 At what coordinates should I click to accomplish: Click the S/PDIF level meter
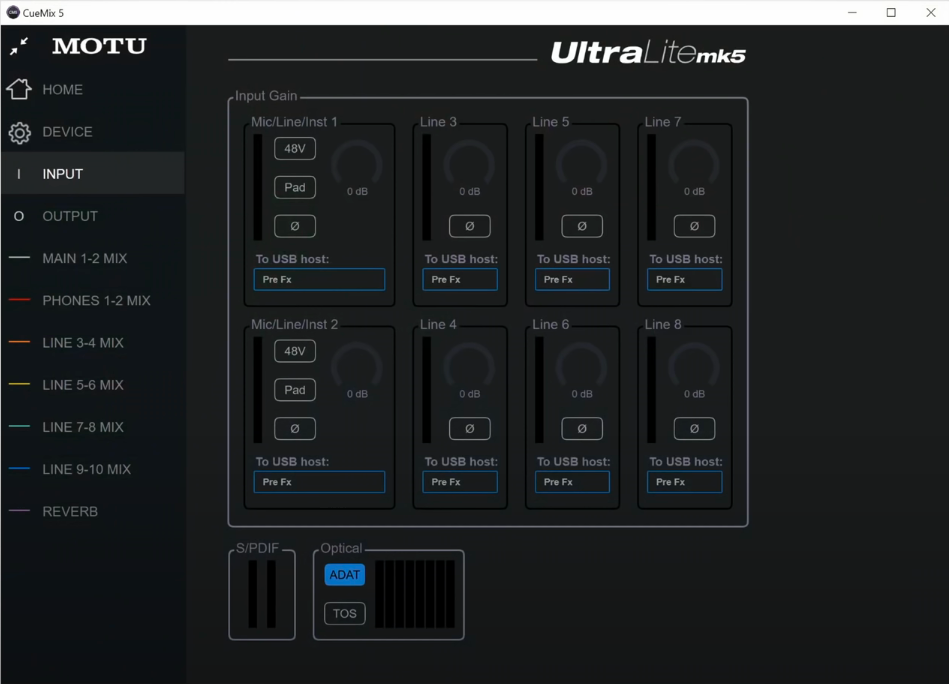[262, 594]
